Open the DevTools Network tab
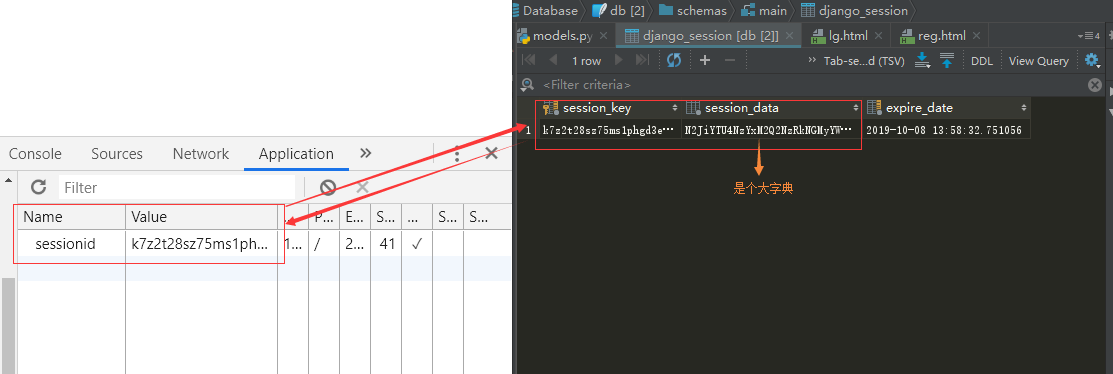Image resolution: width=1113 pixels, height=374 pixels. [x=201, y=153]
